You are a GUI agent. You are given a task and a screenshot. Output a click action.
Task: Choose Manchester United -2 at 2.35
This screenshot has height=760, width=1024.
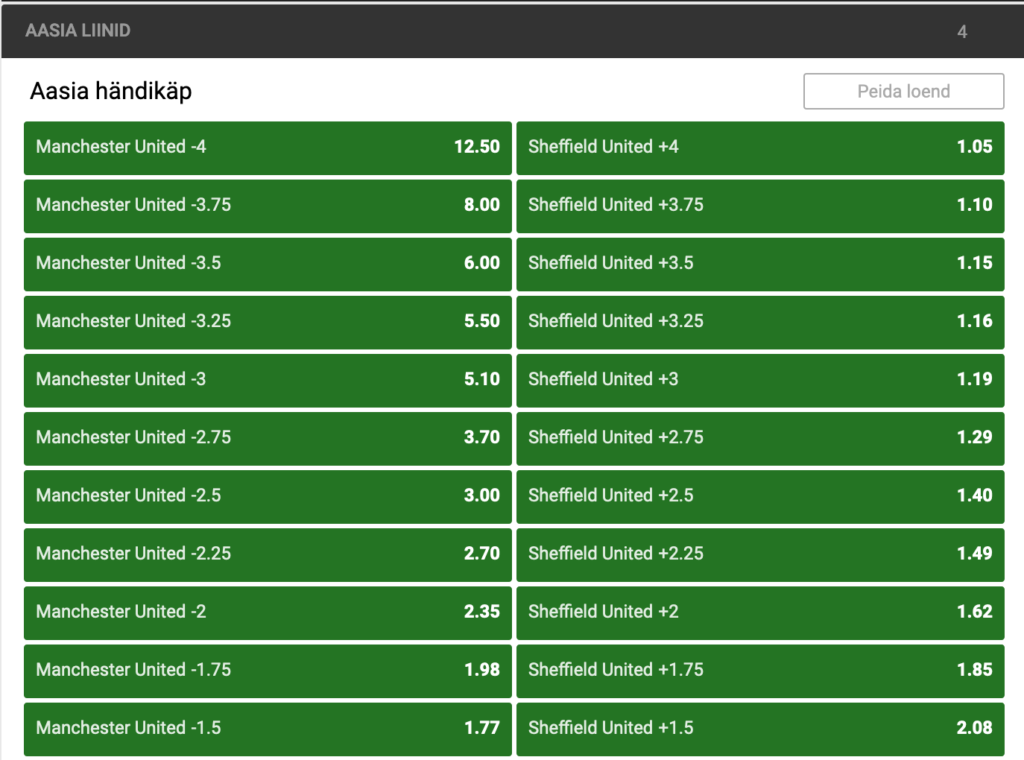point(267,611)
